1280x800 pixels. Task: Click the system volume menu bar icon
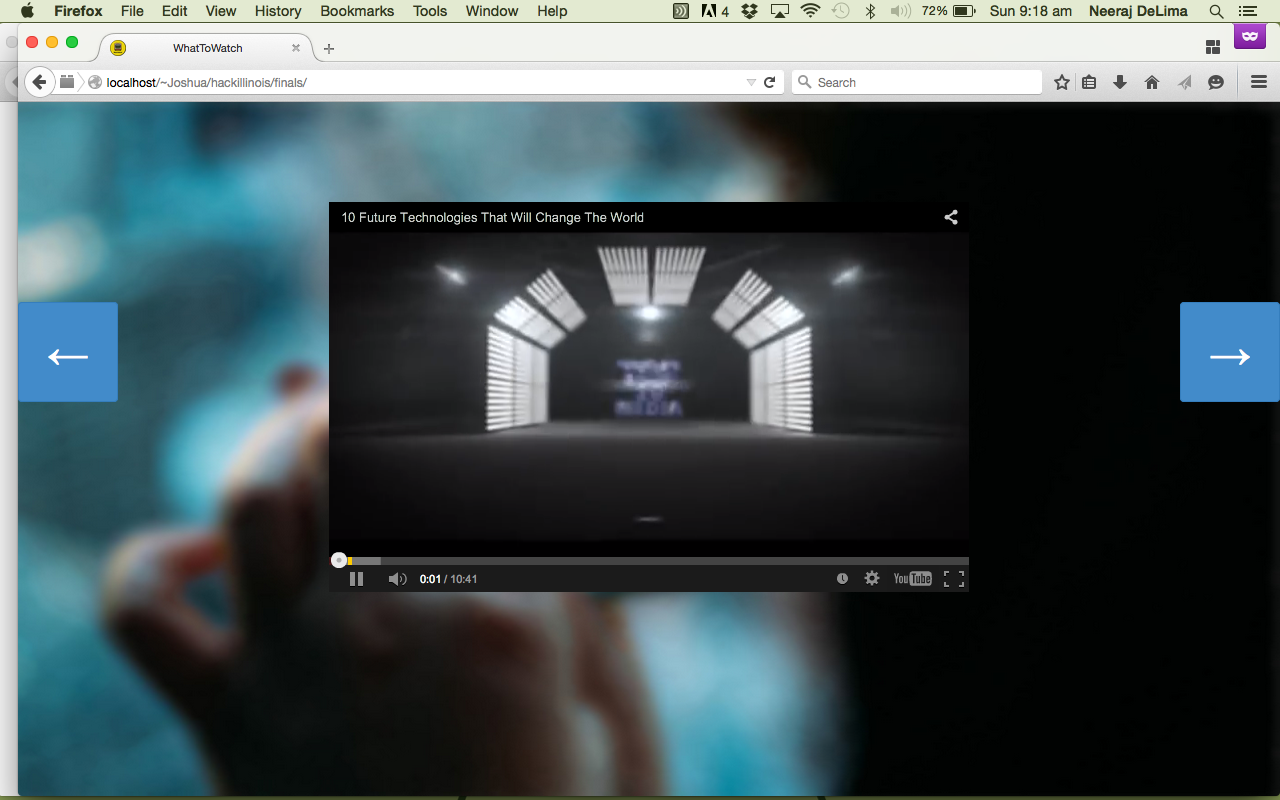click(x=900, y=11)
